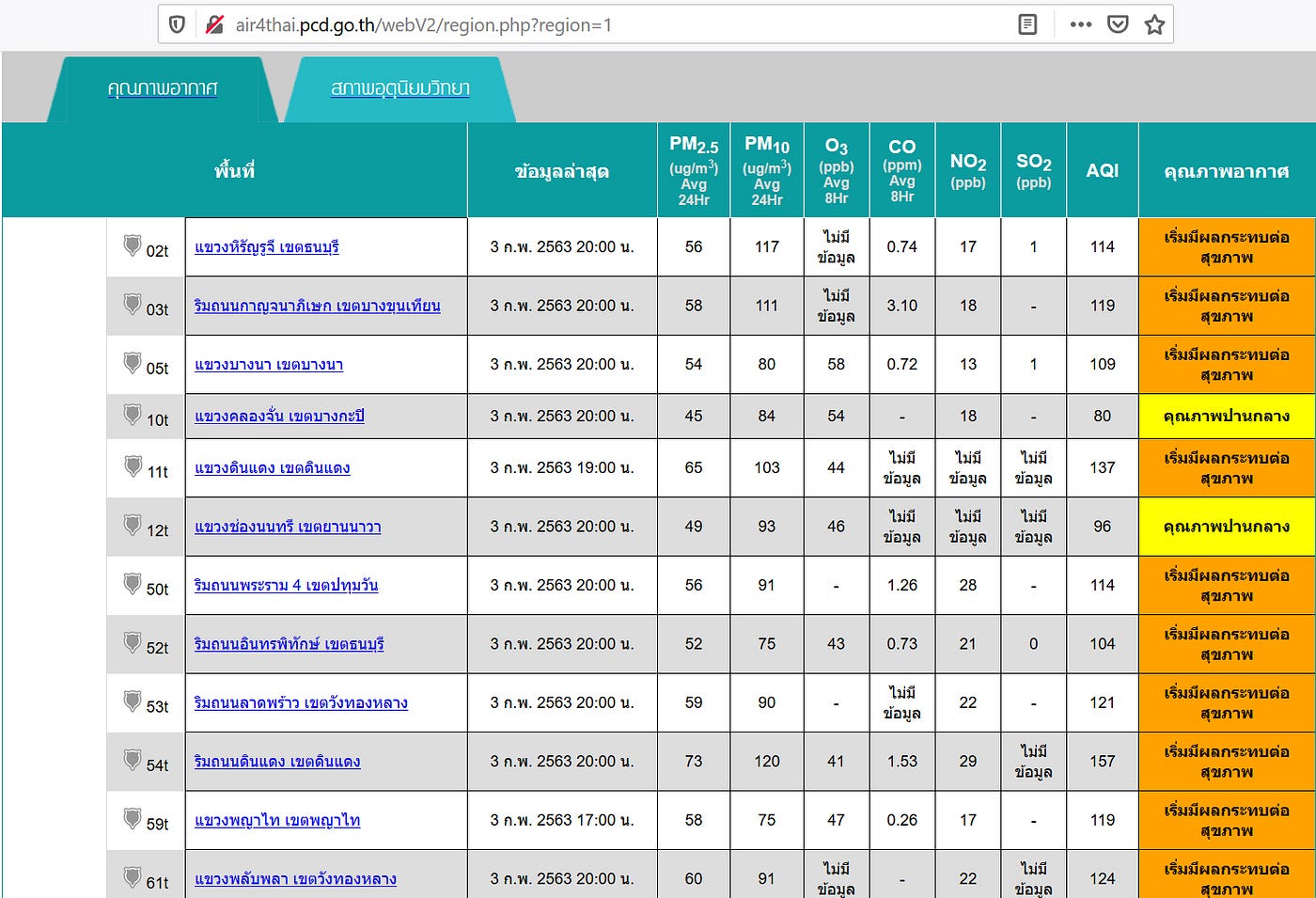Viewport: 1316px width, 898px height.
Task: Click orange air quality status for 54t
Action: tap(1227, 762)
